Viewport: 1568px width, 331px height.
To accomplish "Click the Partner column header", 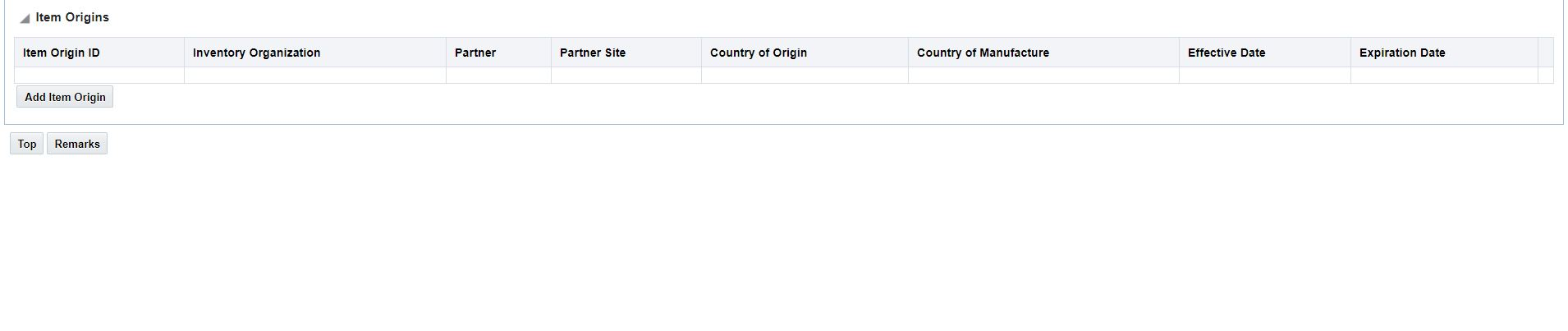I will coord(475,53).
